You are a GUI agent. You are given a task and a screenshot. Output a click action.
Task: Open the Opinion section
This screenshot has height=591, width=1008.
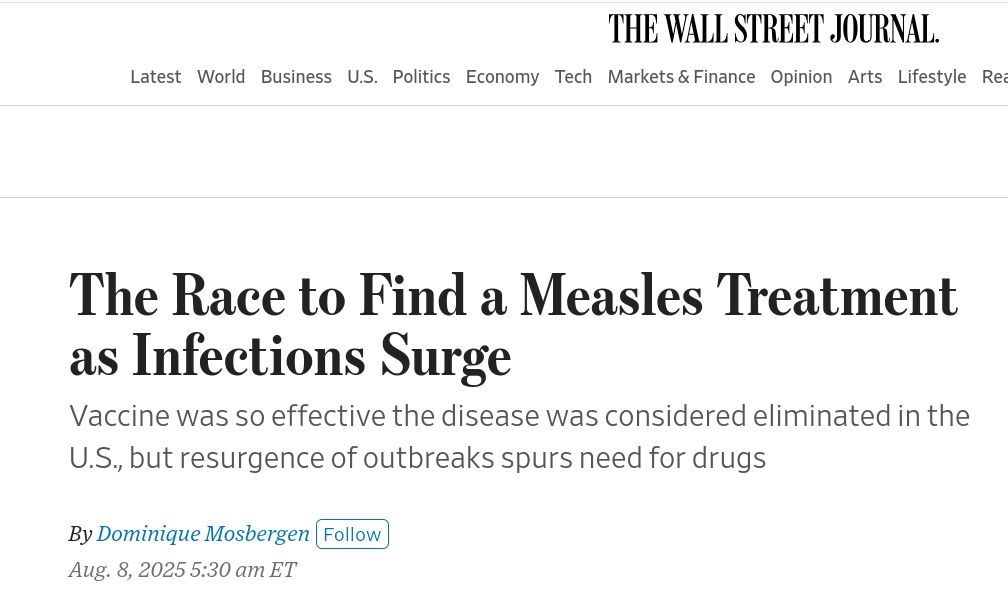tap(801, 77)
